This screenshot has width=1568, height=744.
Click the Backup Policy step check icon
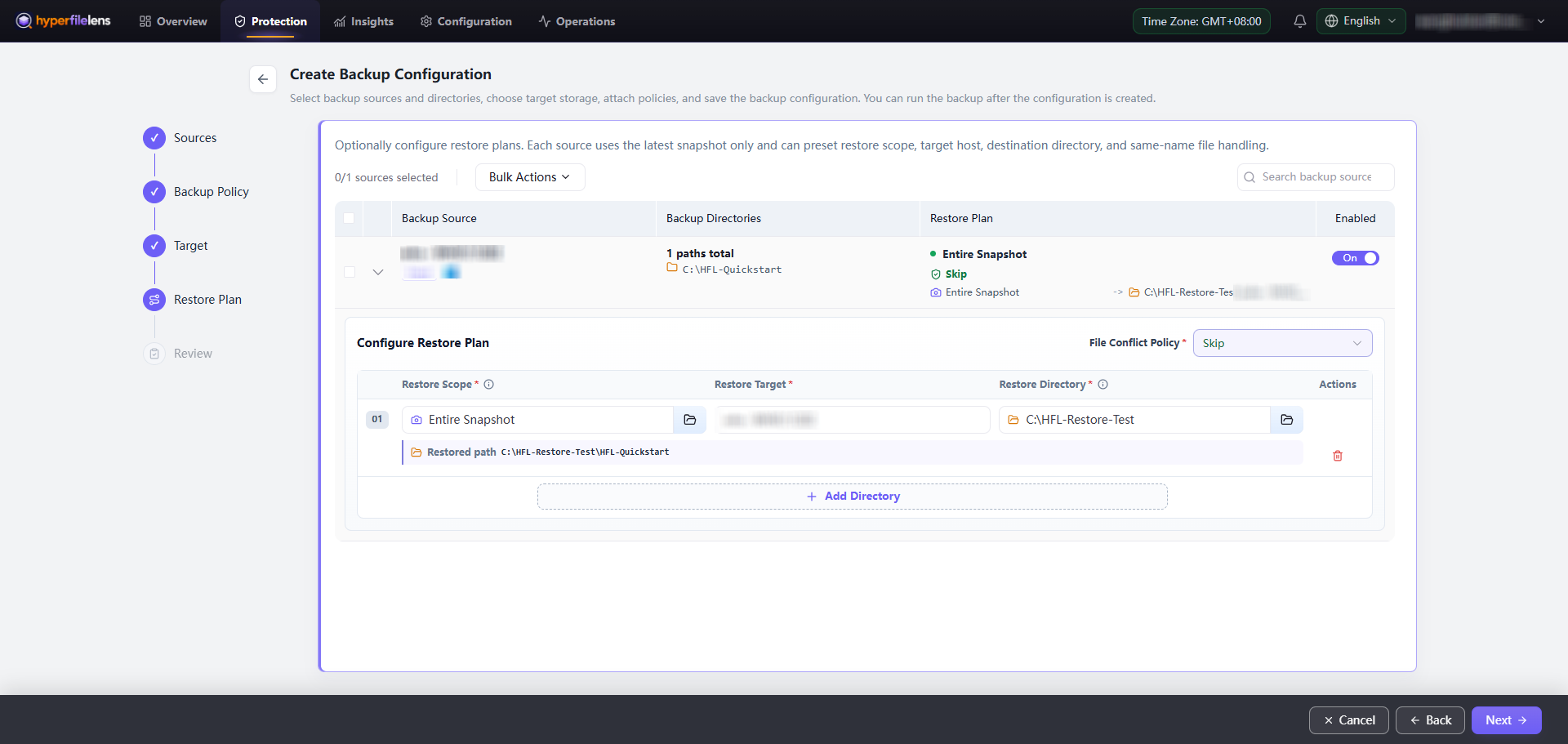(x=154, y=192)
